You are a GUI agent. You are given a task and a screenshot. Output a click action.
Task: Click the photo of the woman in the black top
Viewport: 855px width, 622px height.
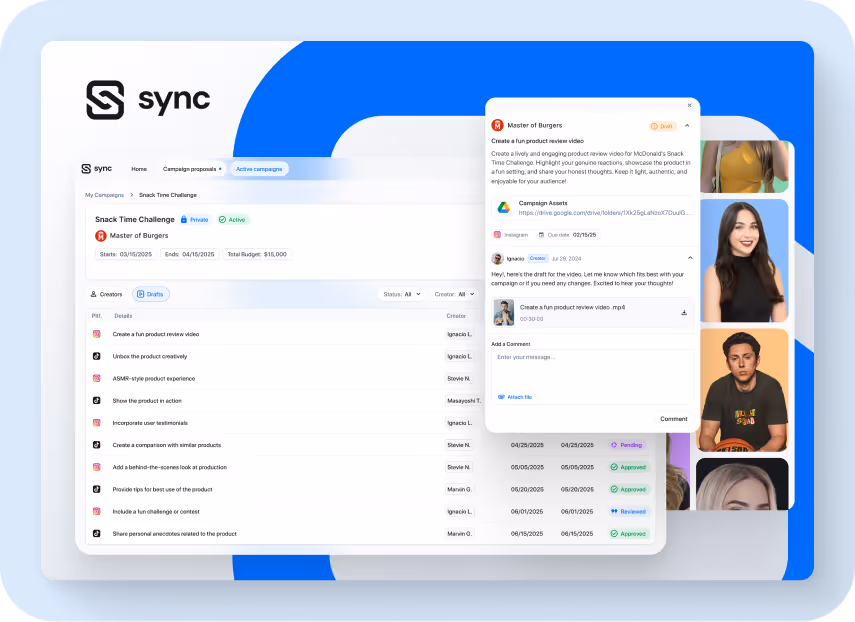[744, 261]
